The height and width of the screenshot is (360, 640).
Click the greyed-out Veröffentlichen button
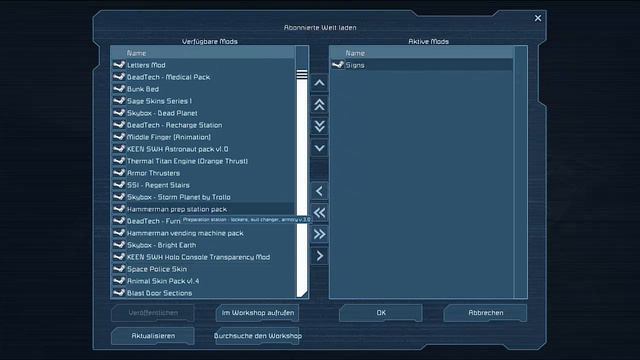(x=153, y=313)
